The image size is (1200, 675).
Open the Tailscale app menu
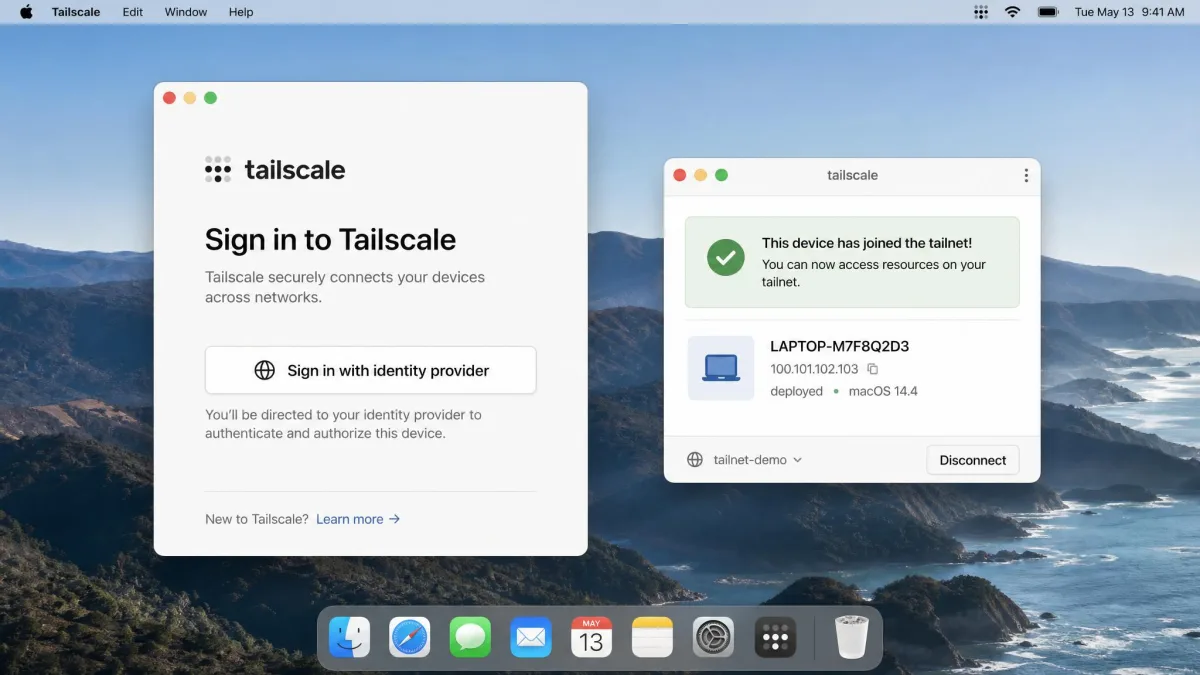(x=76, y=12)
